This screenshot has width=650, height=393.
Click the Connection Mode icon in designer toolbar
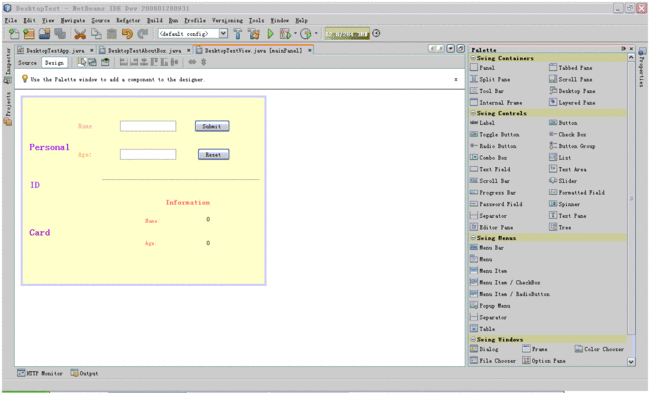click(x=92, y=62)
